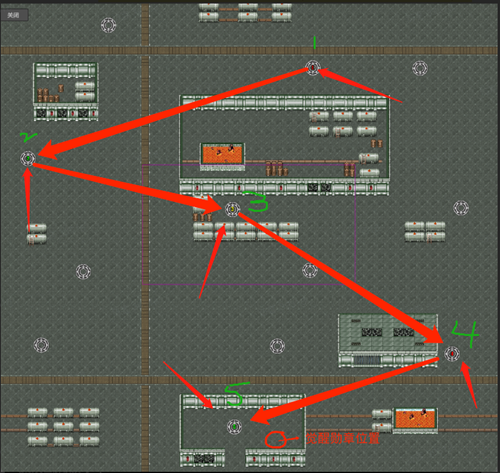
Task: Click empty circle marker below marker 2 on left
Action: (x=83, y=272)
